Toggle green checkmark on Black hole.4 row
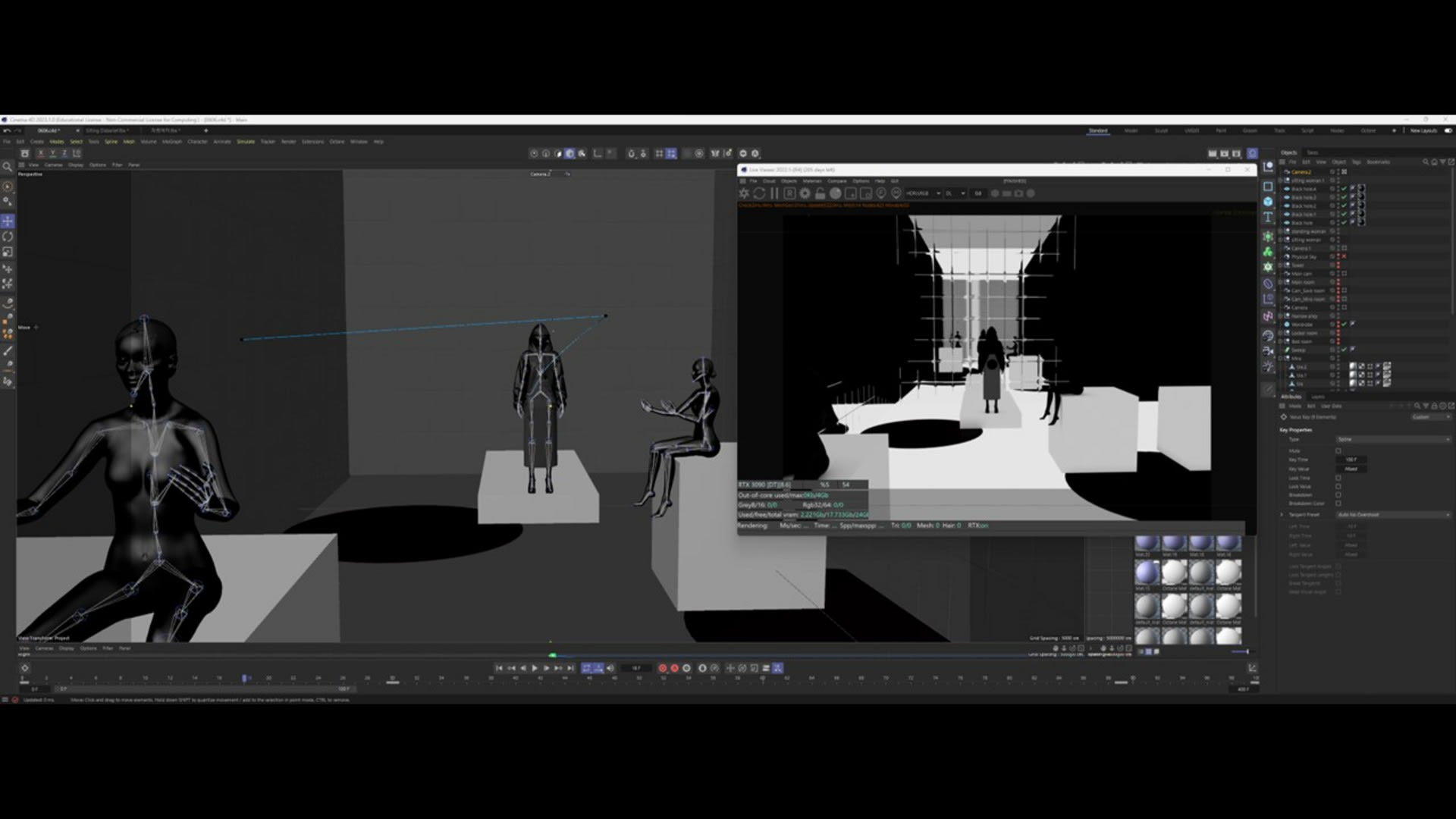 click(x=1344, y=189)
